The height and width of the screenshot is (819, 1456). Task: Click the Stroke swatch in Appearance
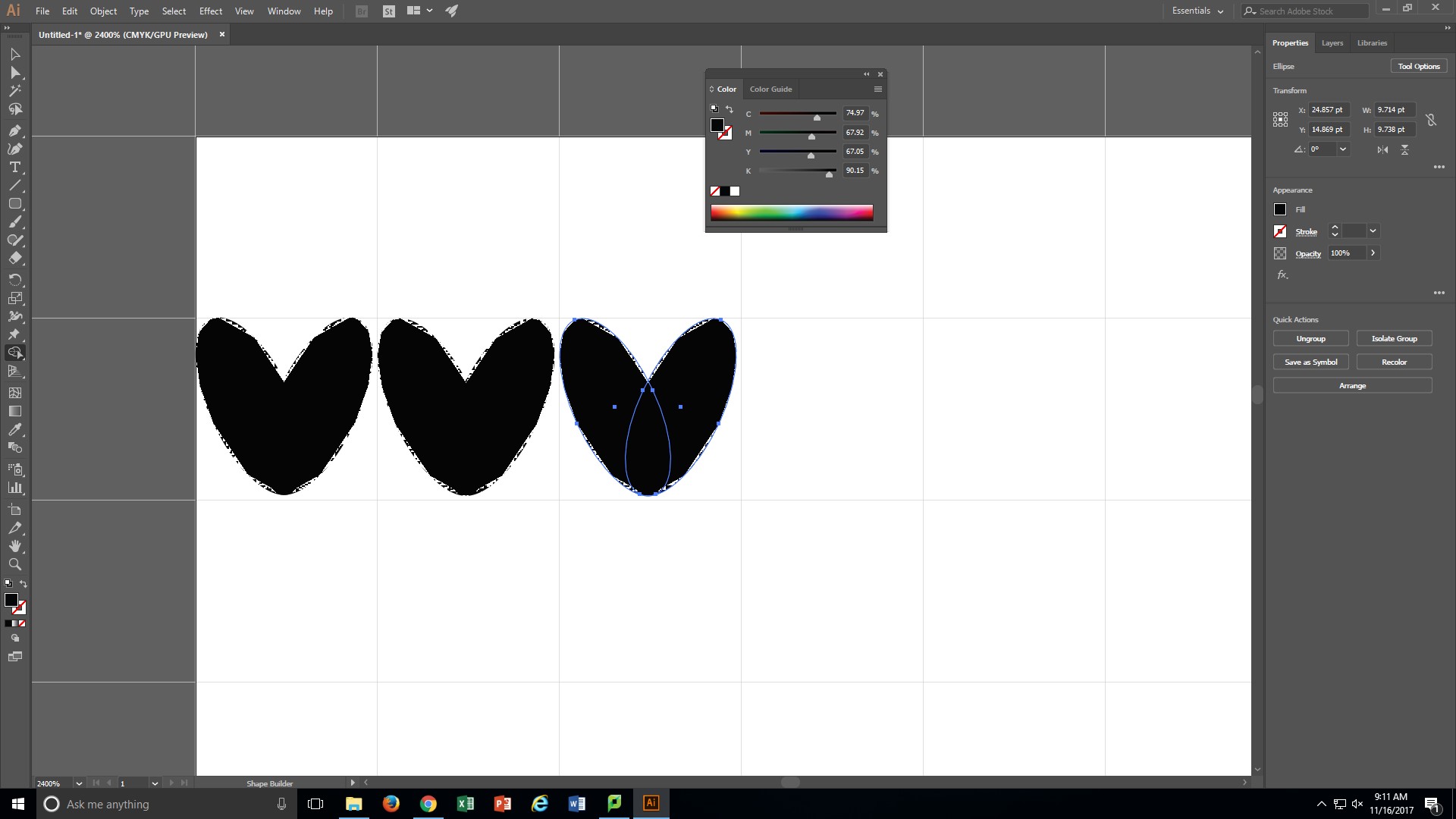1280,231
